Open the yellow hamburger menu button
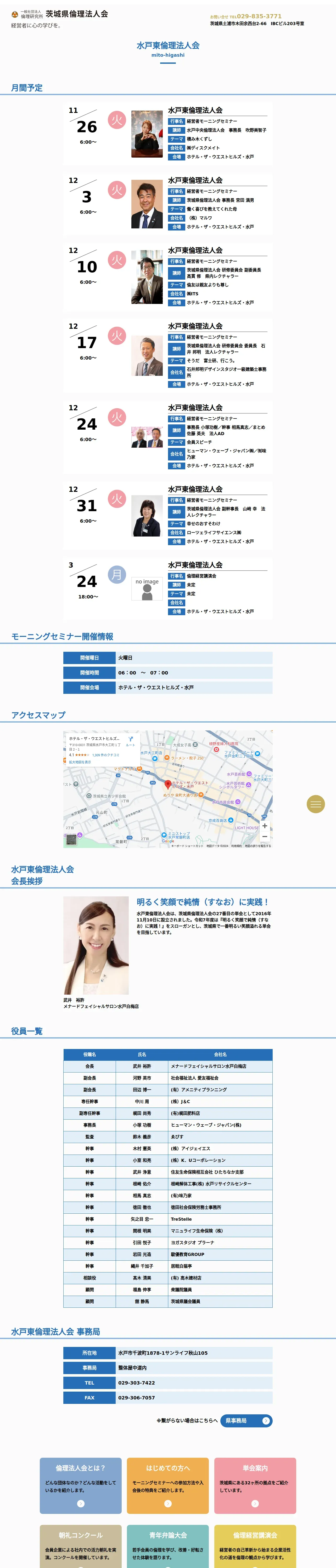Screen dimensions: 336x1568 click(315, 804)
